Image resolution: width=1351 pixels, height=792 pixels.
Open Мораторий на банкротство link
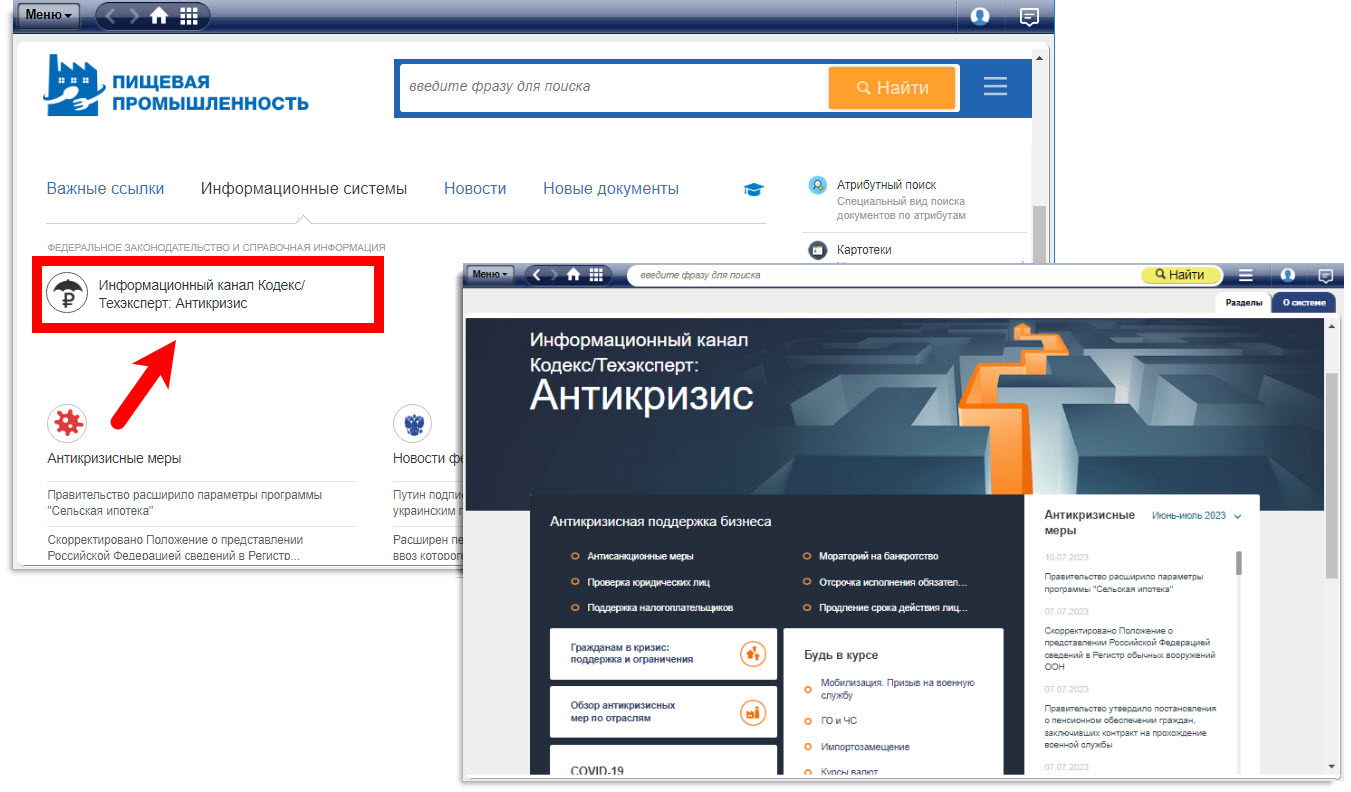coord(878,556)
